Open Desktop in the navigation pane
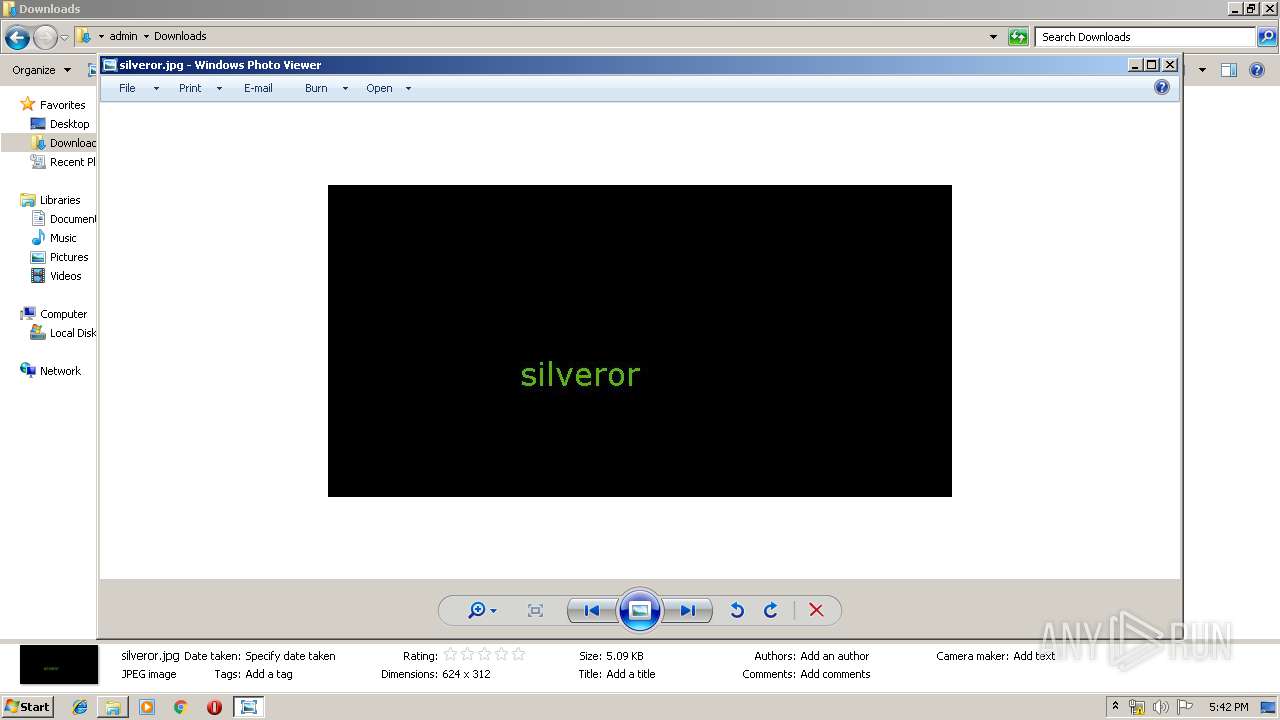 [69, 124]
